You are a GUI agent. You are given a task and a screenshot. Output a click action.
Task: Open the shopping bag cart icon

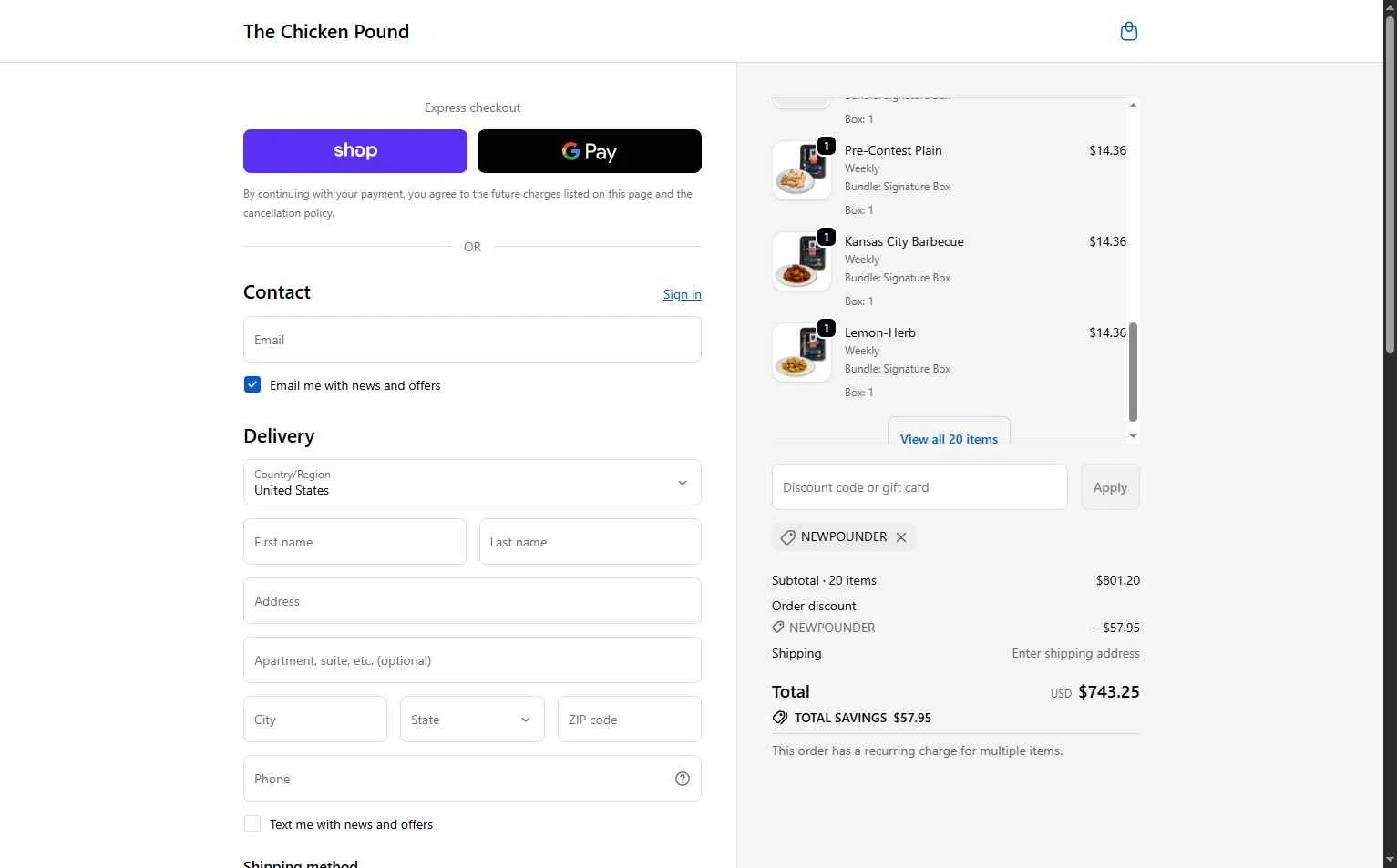point(1128,31)
